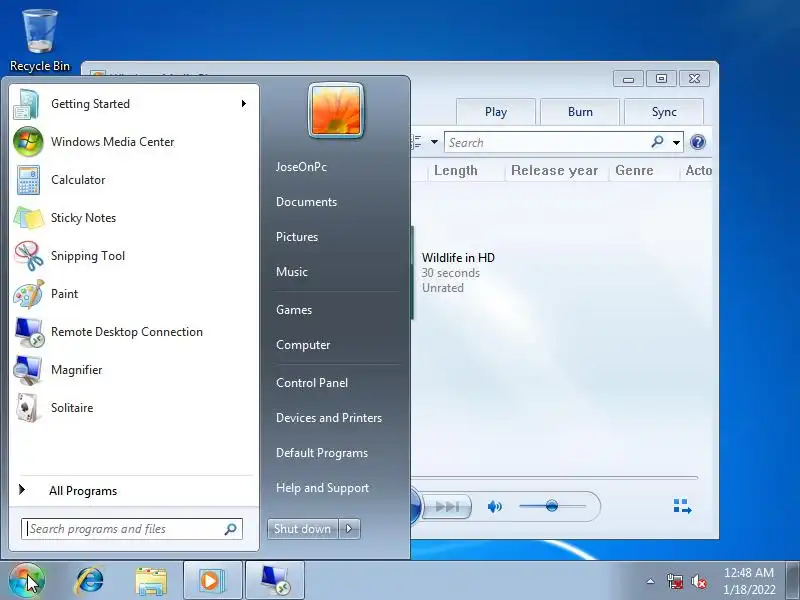The height and width of the screenshot is (600, 800).
Task: Open the Recycle Bin desktop icon
Action: [40, 40]
